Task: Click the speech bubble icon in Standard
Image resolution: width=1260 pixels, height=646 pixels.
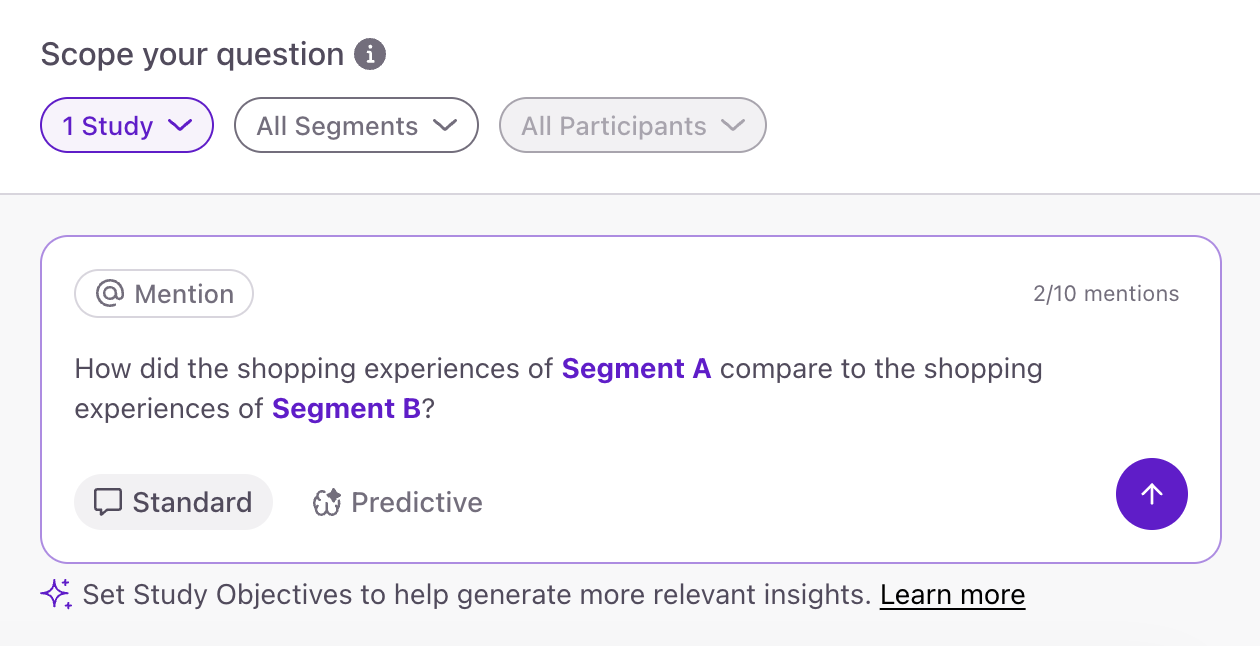Action: [108, 502]
